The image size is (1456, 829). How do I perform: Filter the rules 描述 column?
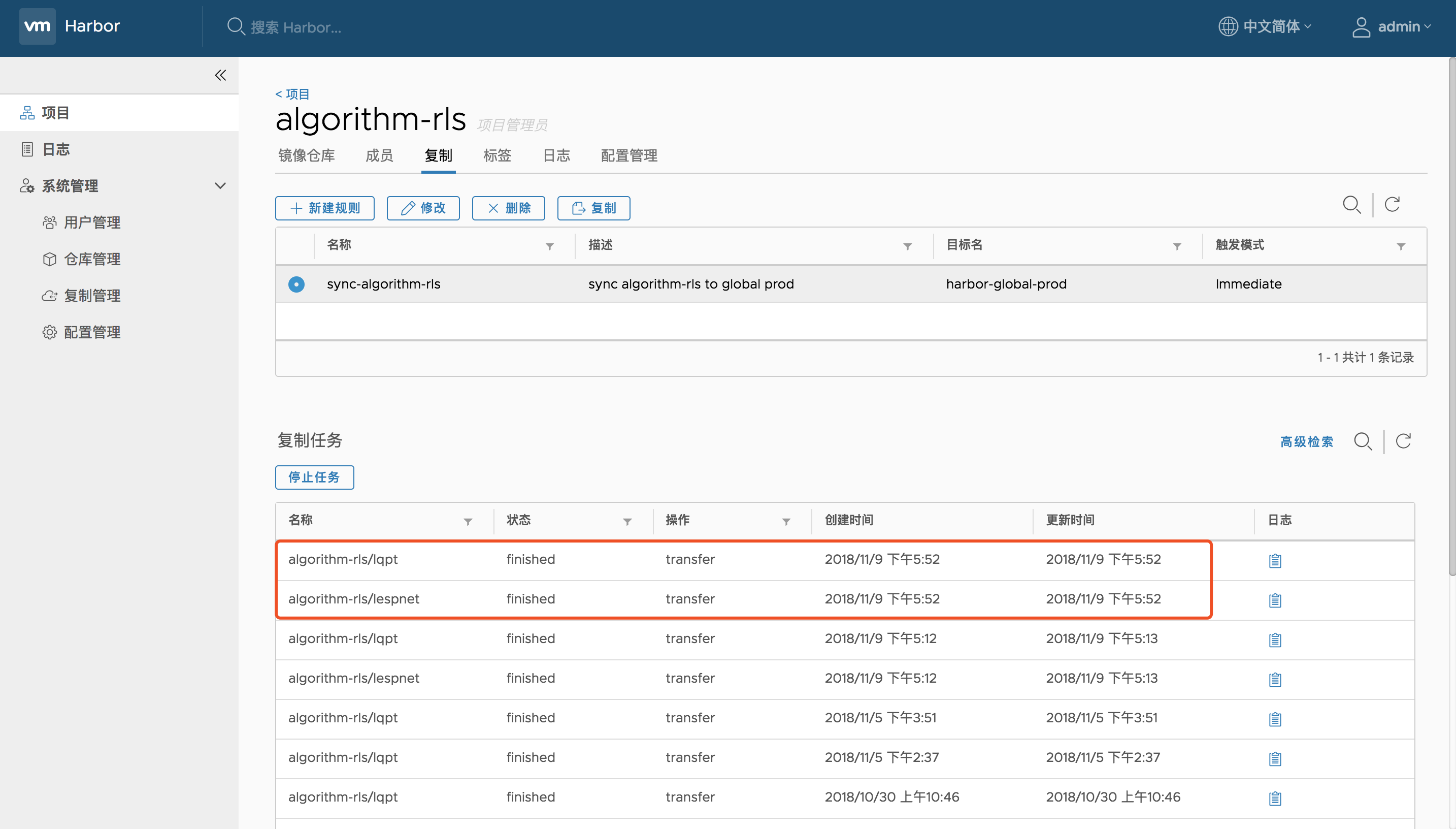[908, 246]
